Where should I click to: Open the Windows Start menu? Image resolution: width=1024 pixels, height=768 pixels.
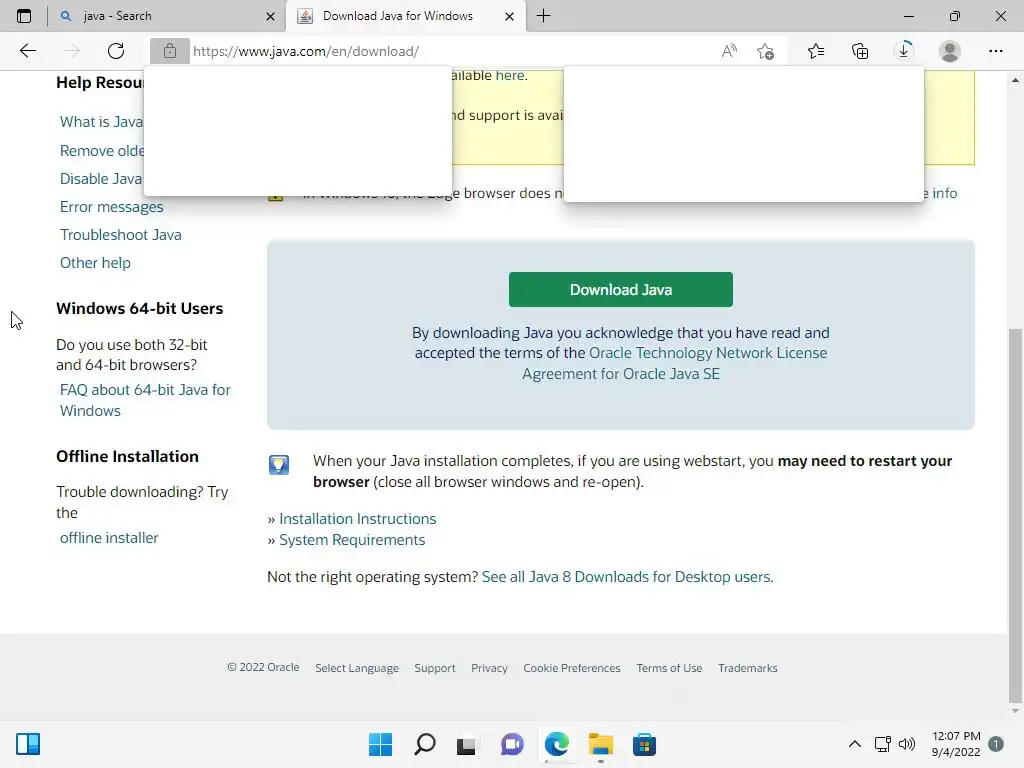tap(380, 744)
